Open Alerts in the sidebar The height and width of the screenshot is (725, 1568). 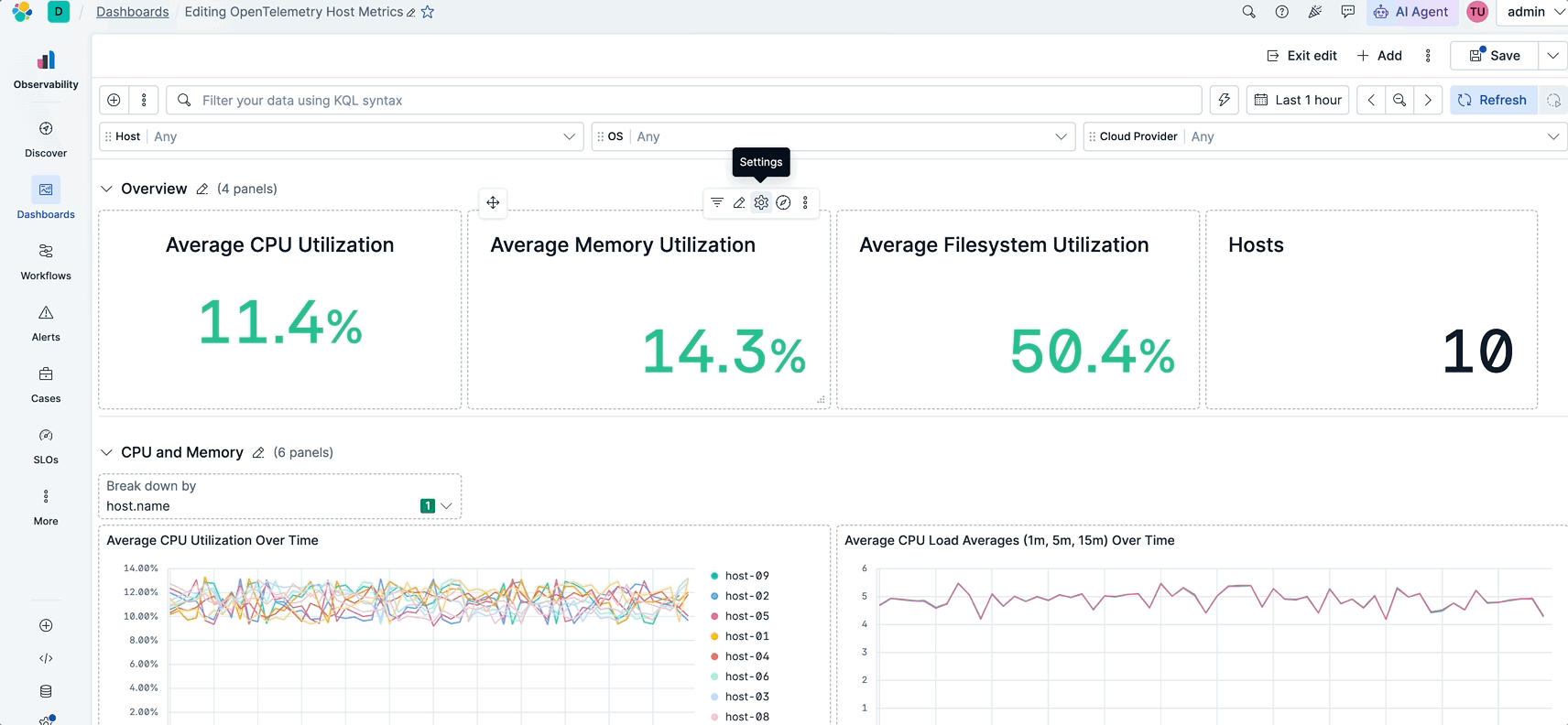pyautogui.click(x=46, y=323)
